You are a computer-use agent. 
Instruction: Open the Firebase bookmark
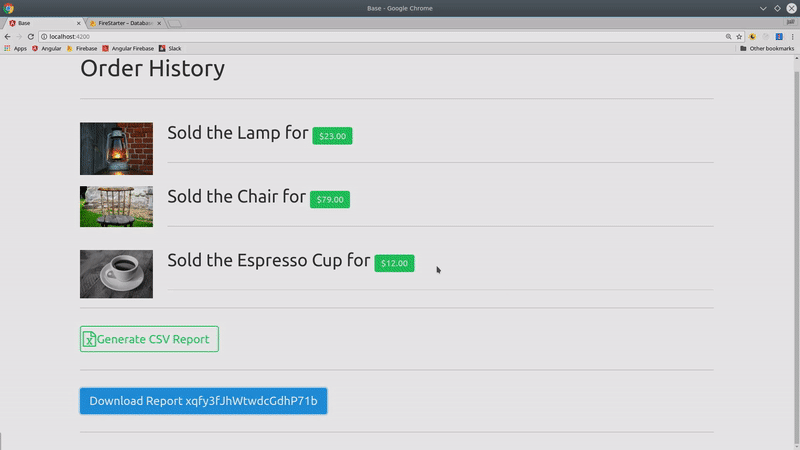83,48
